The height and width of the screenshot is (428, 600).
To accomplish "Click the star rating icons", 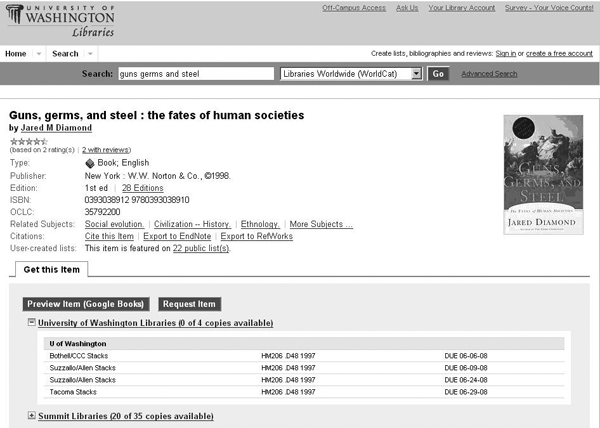I will point(28,141).
